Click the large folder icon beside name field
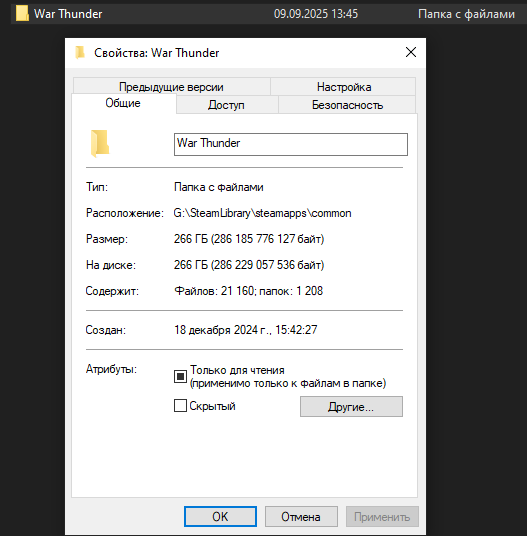527x536 pixels. pyautogui.click(x=100, y=144)
